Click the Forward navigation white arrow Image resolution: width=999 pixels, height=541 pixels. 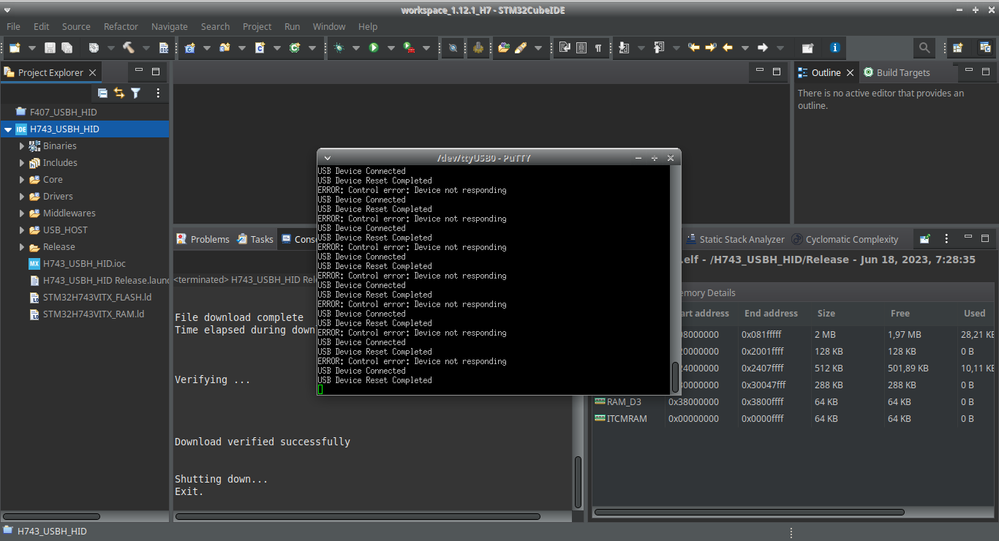[763, 48]
